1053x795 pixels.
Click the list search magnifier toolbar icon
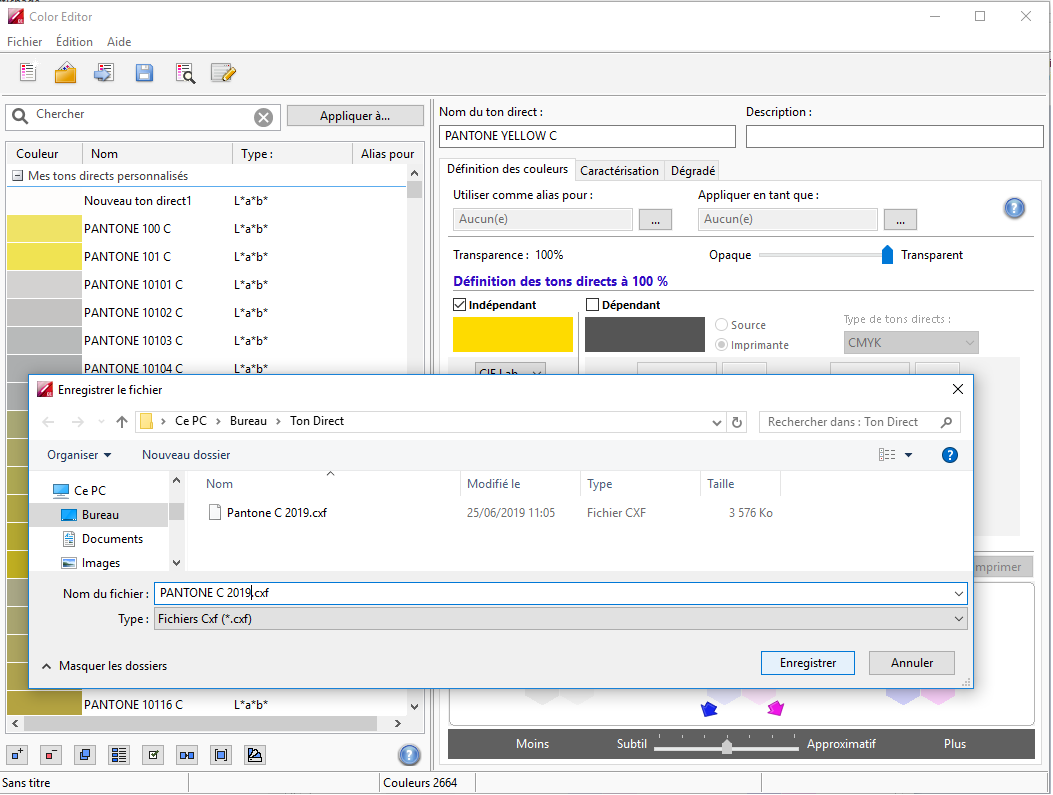[185, 73]
